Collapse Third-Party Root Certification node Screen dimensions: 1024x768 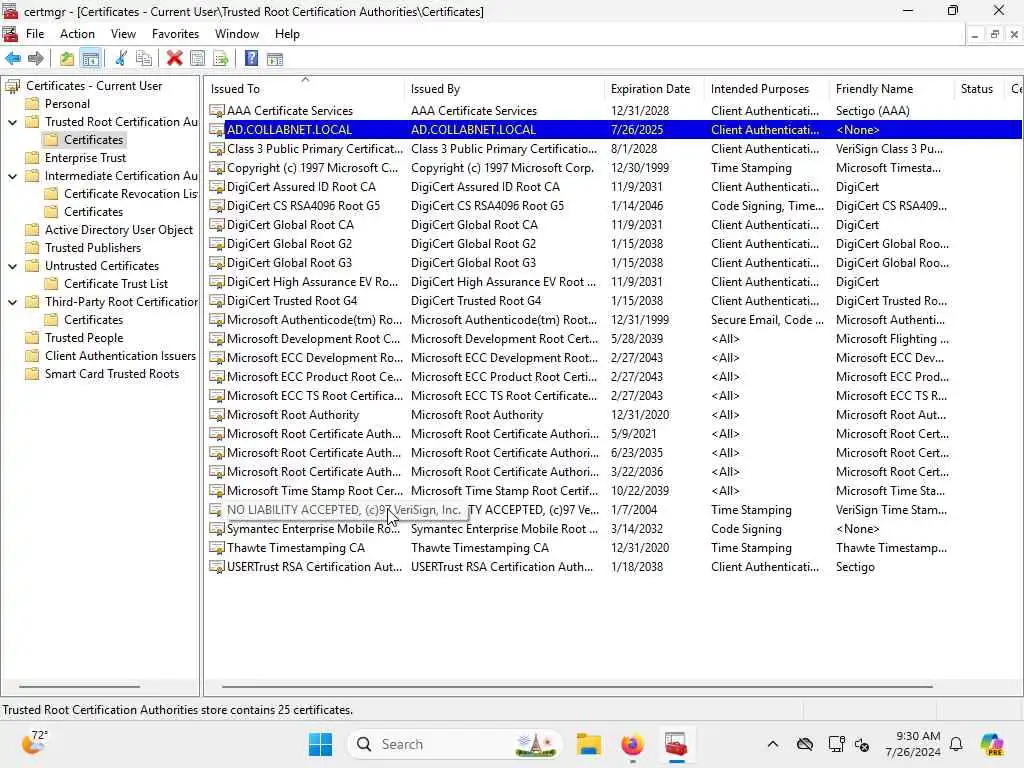tap(12, 302)
